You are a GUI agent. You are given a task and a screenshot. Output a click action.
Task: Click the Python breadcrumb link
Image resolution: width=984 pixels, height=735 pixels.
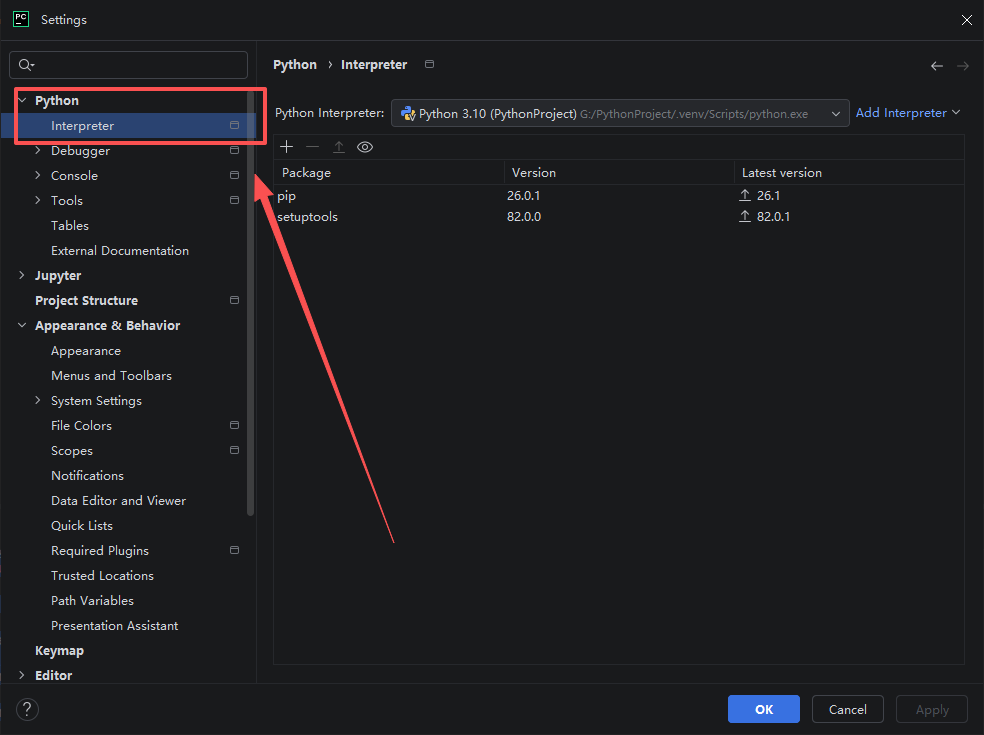point(295,65)
